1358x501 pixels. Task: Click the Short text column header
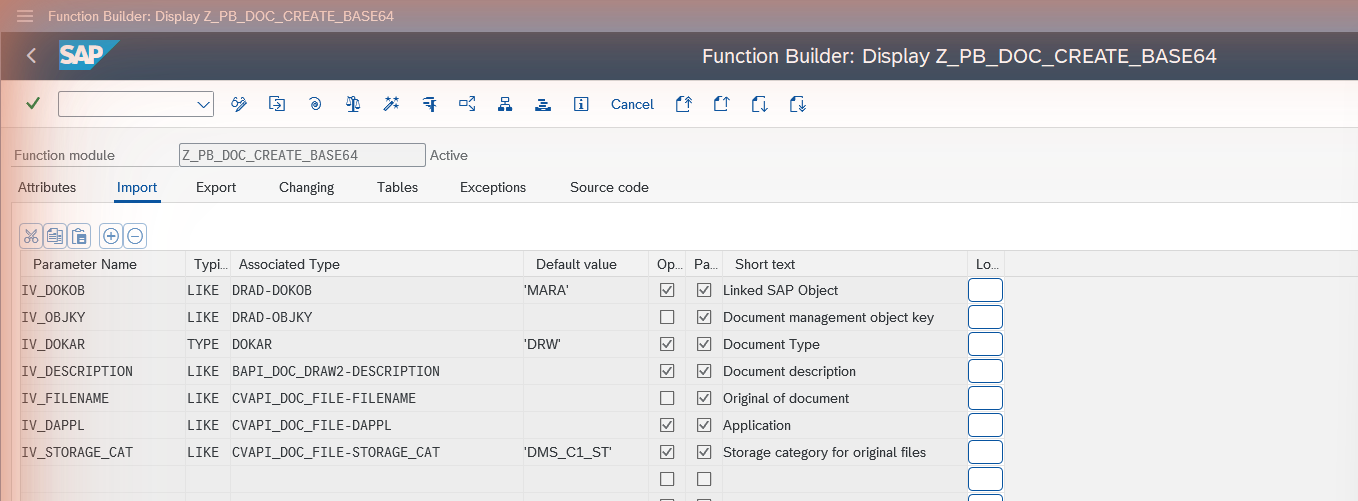845,264
